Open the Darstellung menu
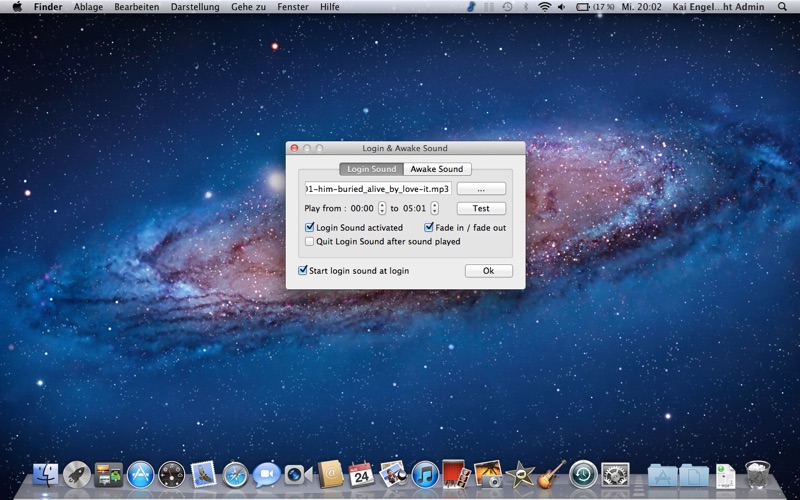The image size is (800, 500). pyautogui.click(x=195, y=7)
